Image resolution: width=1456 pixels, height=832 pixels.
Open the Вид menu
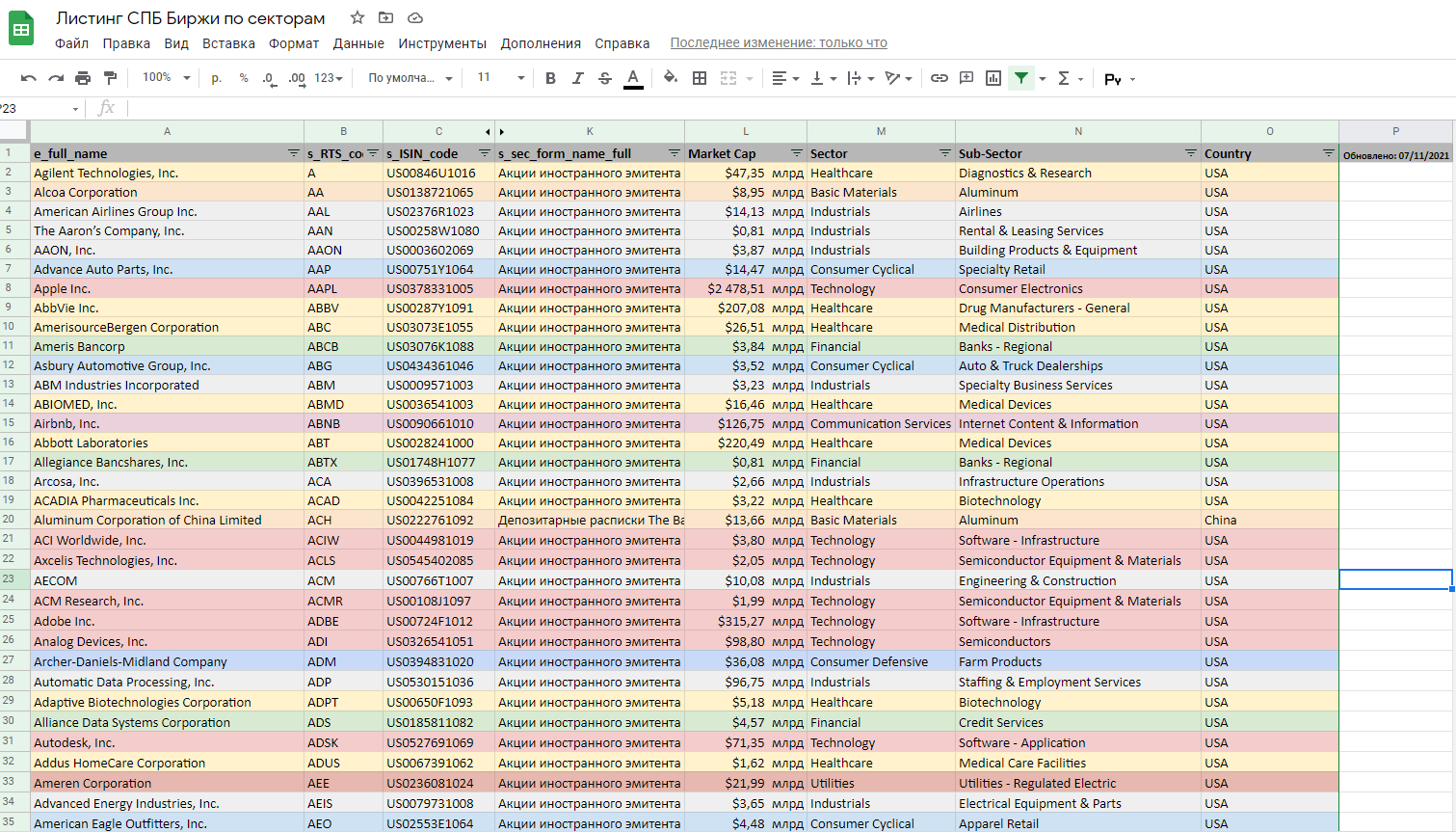176,43
